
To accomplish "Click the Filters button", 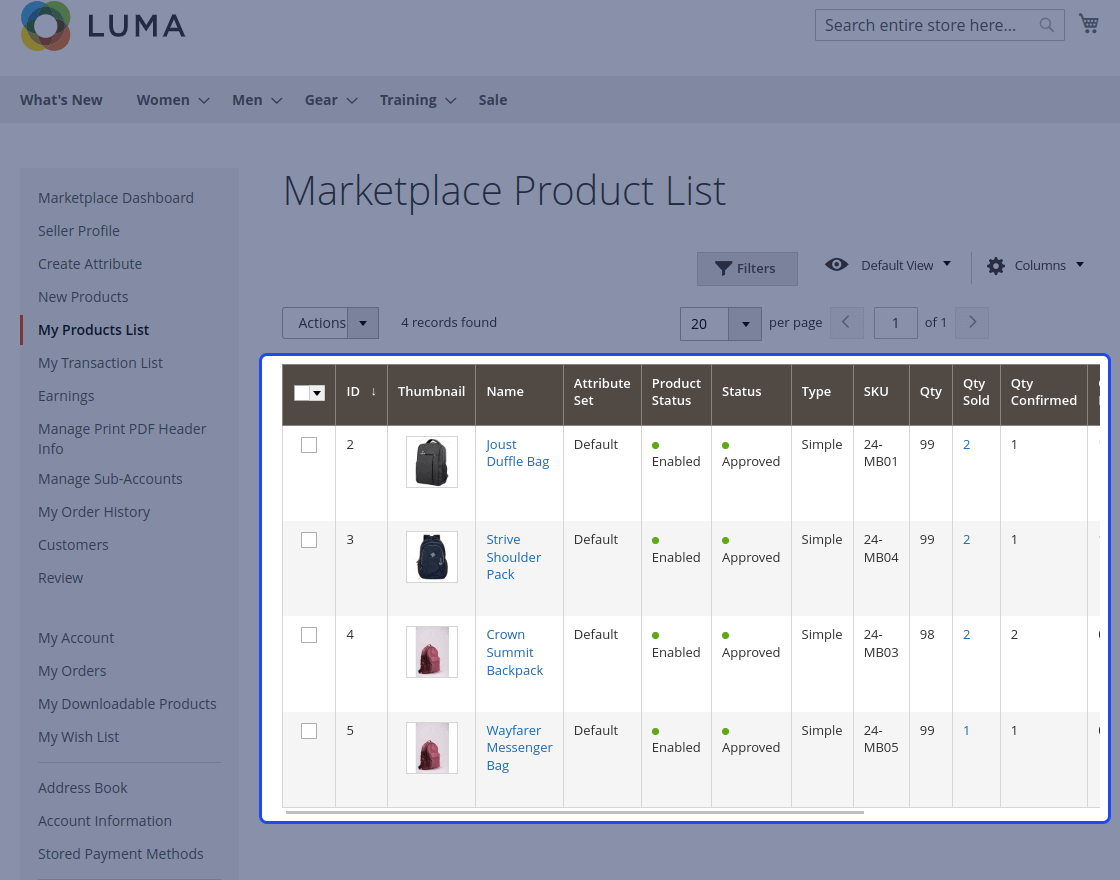I will pyautogui.click(x=747, y=269).
